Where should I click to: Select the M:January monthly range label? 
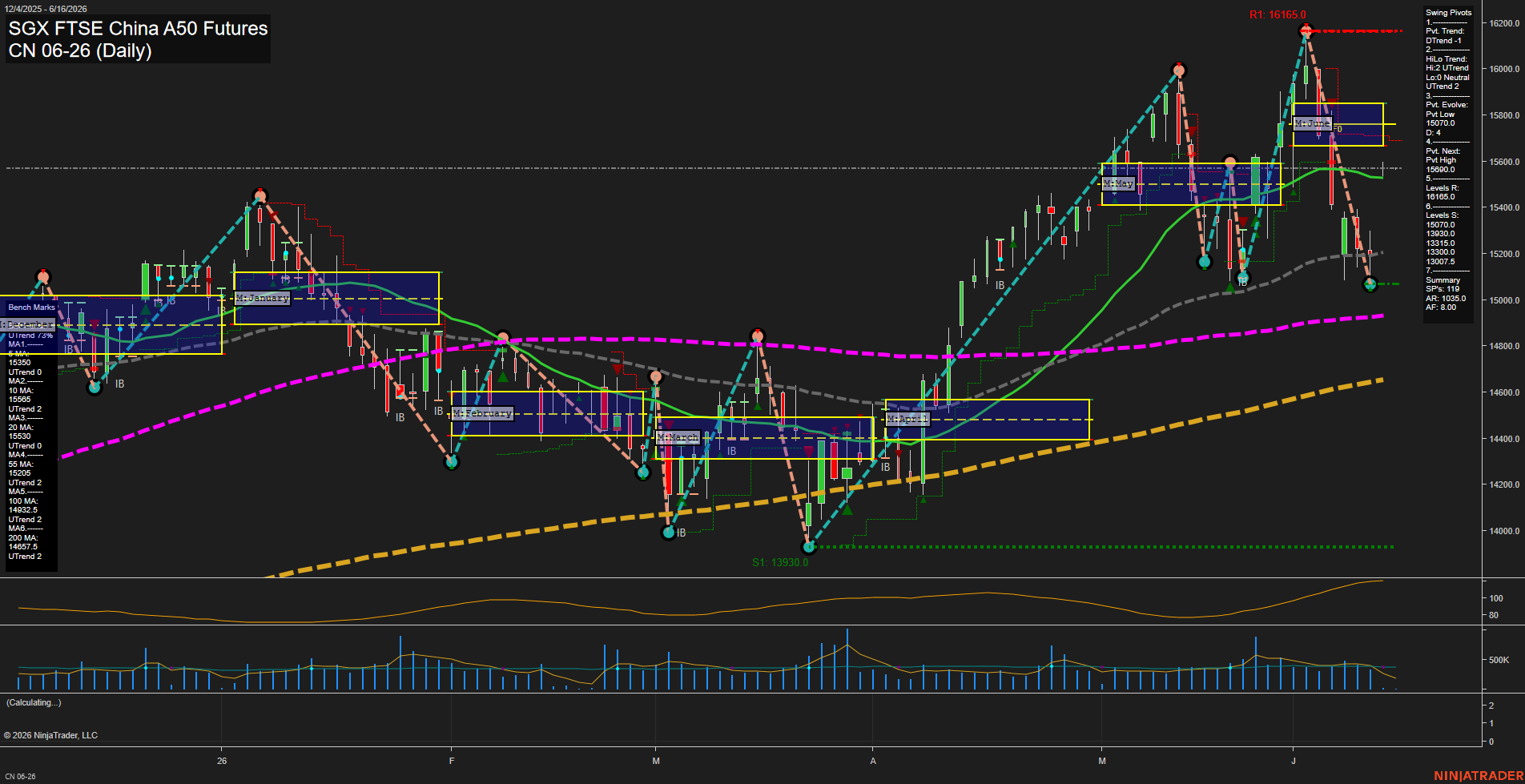click(x=262, y=298)
